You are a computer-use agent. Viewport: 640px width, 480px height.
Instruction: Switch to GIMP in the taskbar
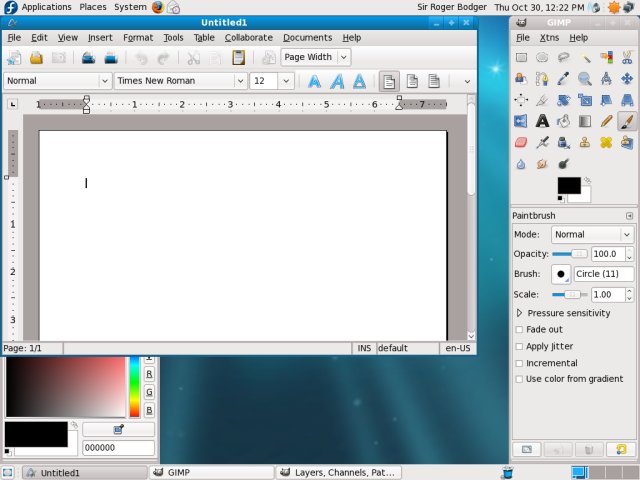click(211, 473)
